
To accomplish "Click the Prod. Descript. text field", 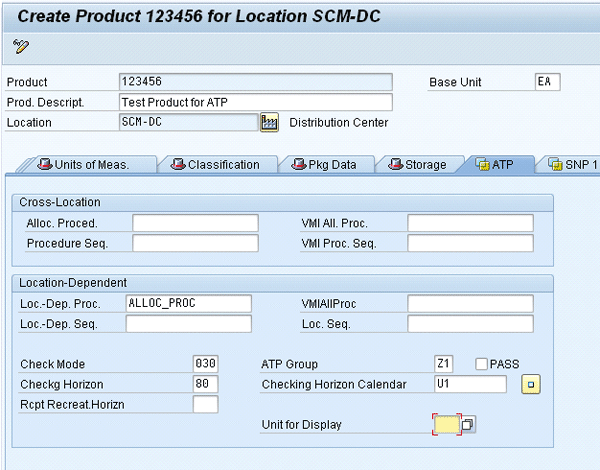I will pos(254,102).
